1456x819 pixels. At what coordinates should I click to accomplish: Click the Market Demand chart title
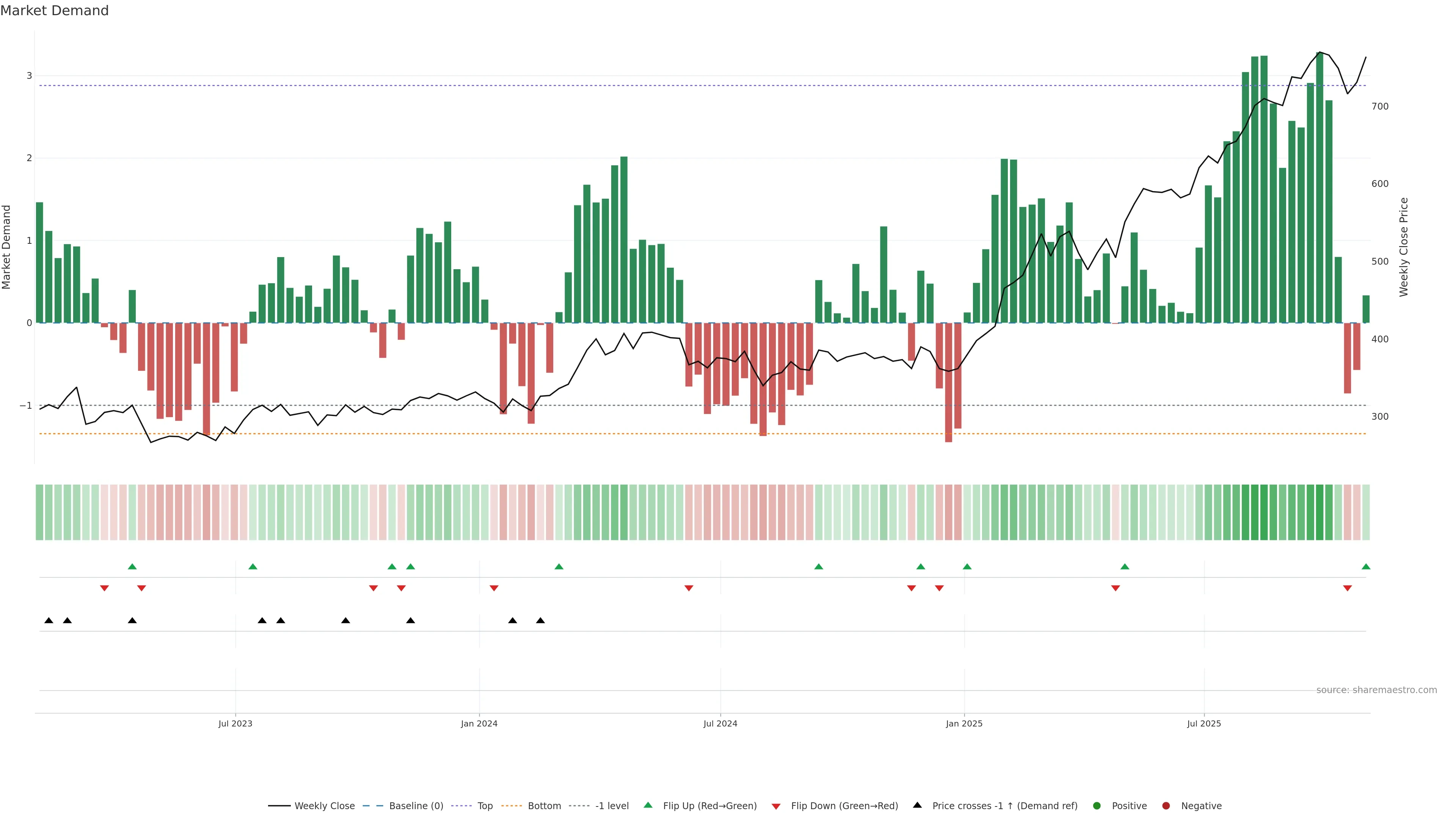coord(54,11)
